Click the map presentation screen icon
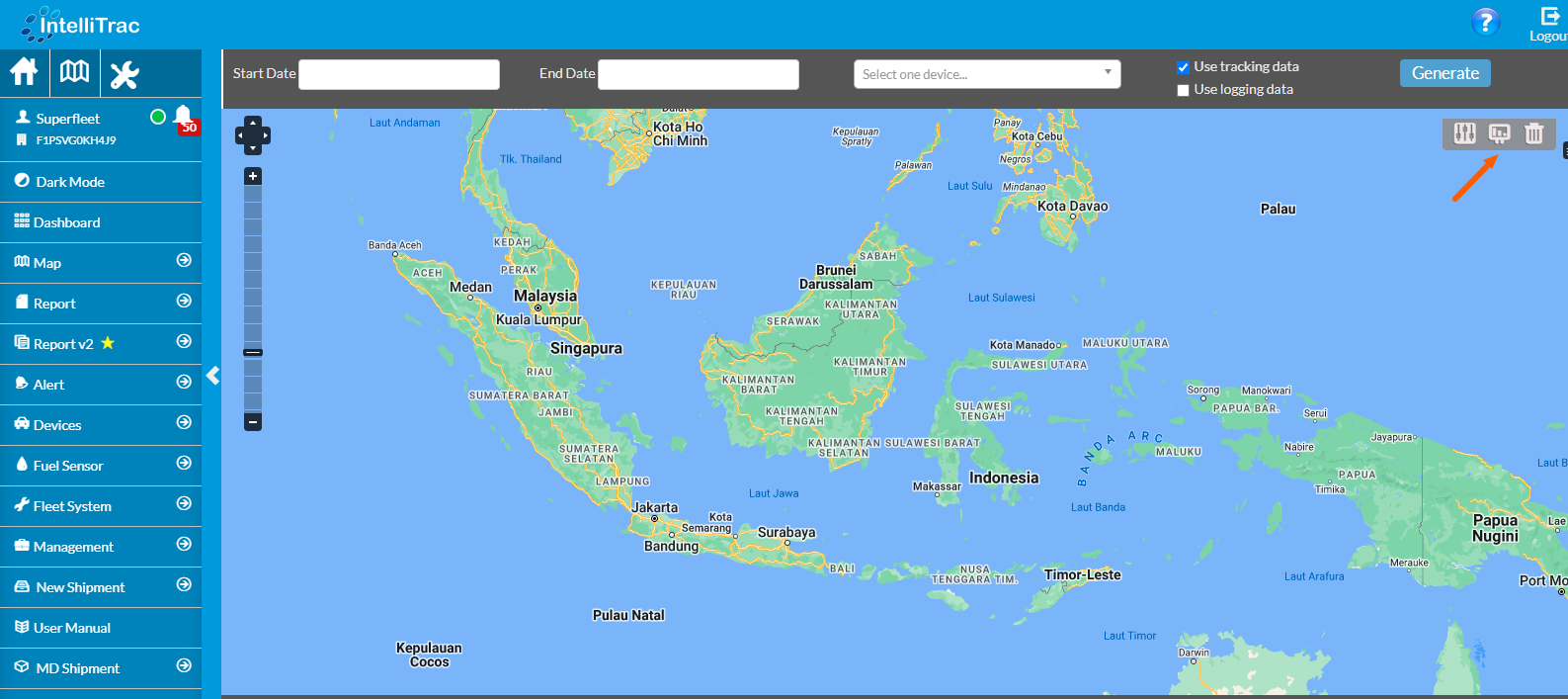Image resolution: width=1568 pixels, height=699 pixels. coord(1499,133)
